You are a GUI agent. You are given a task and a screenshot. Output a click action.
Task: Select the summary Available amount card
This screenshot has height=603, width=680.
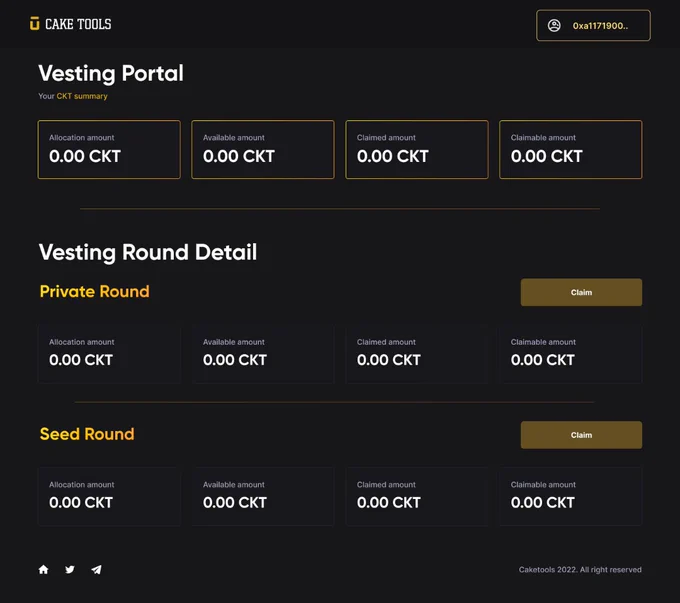pos(263,150)
